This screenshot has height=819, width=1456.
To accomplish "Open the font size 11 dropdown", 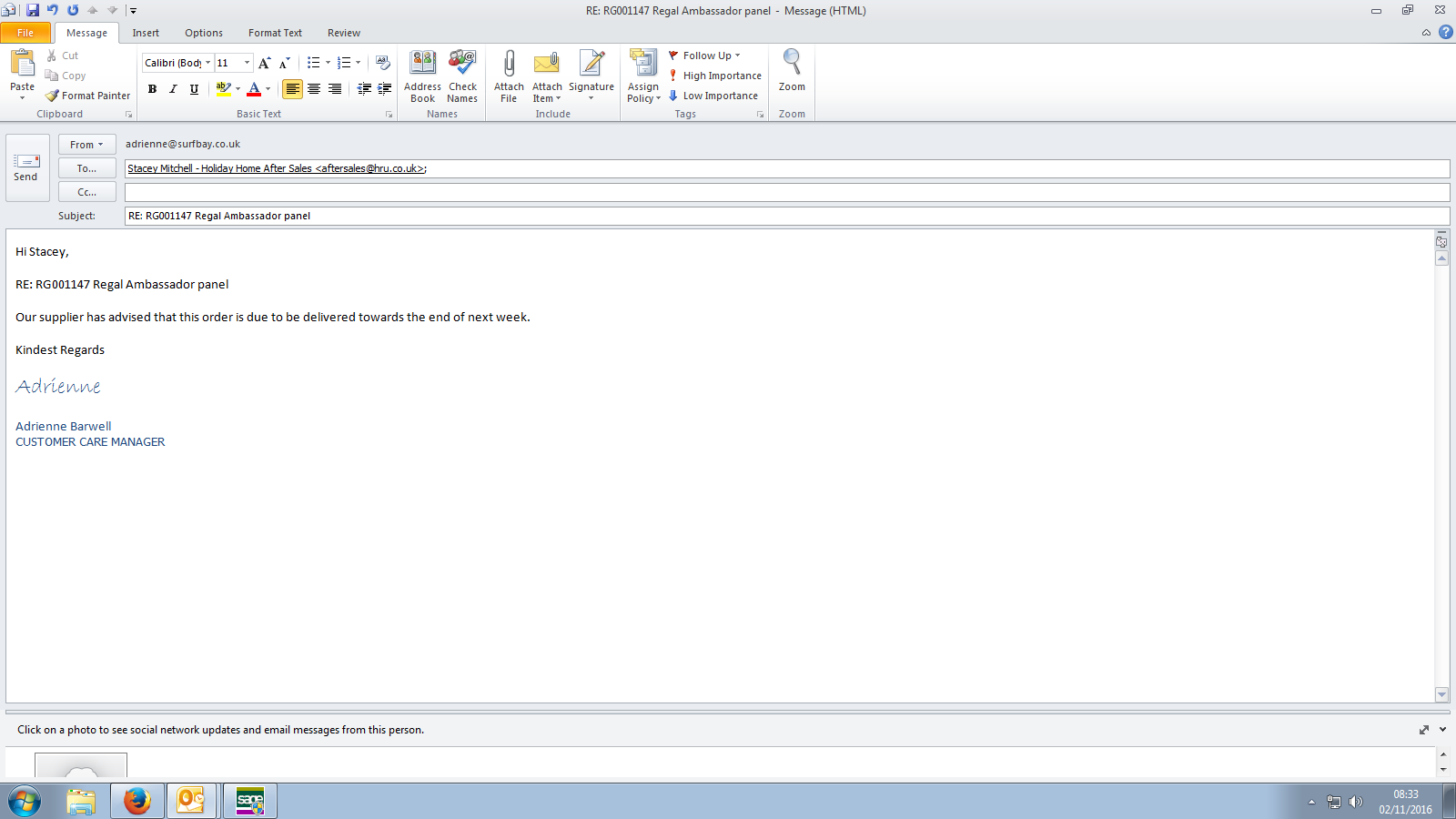I will (247, 63).
